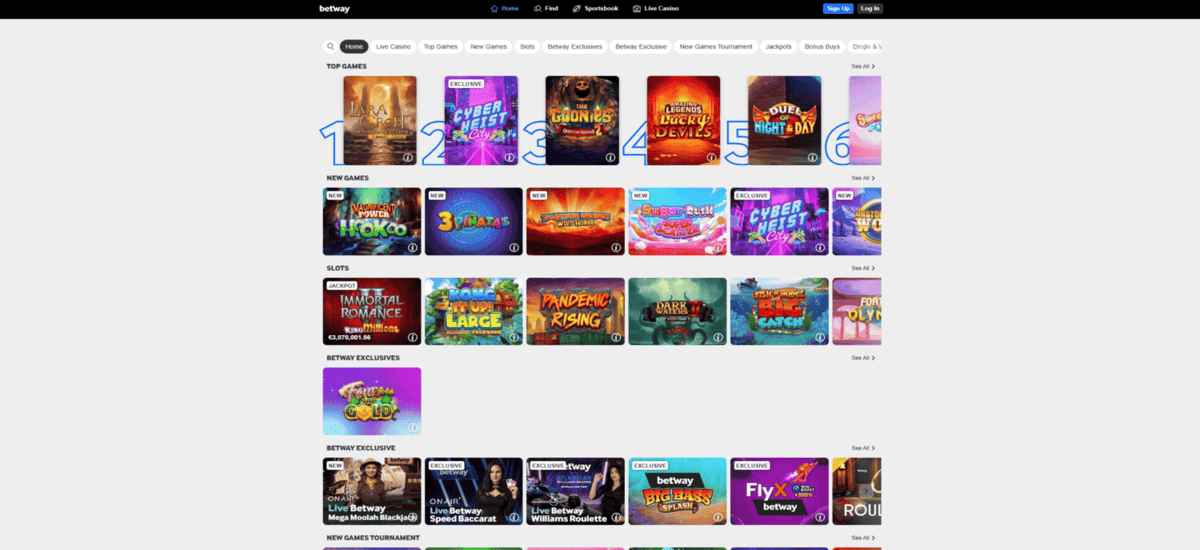
Task: Show info for Wild Horses new game
Action: 616,247
